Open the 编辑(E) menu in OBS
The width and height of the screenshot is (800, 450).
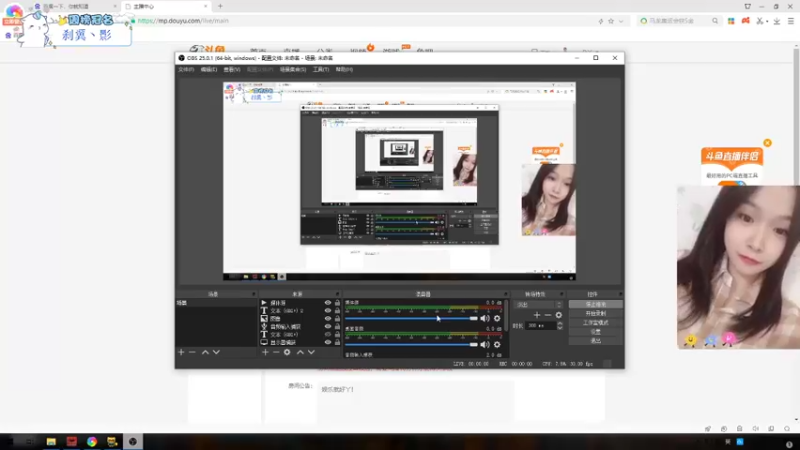point(209,69)
